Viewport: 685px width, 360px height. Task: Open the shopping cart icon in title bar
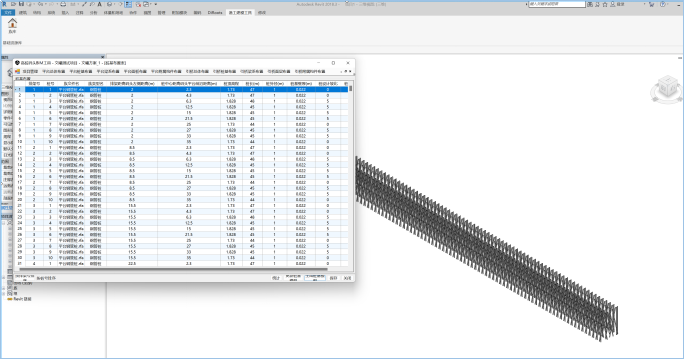651,4
